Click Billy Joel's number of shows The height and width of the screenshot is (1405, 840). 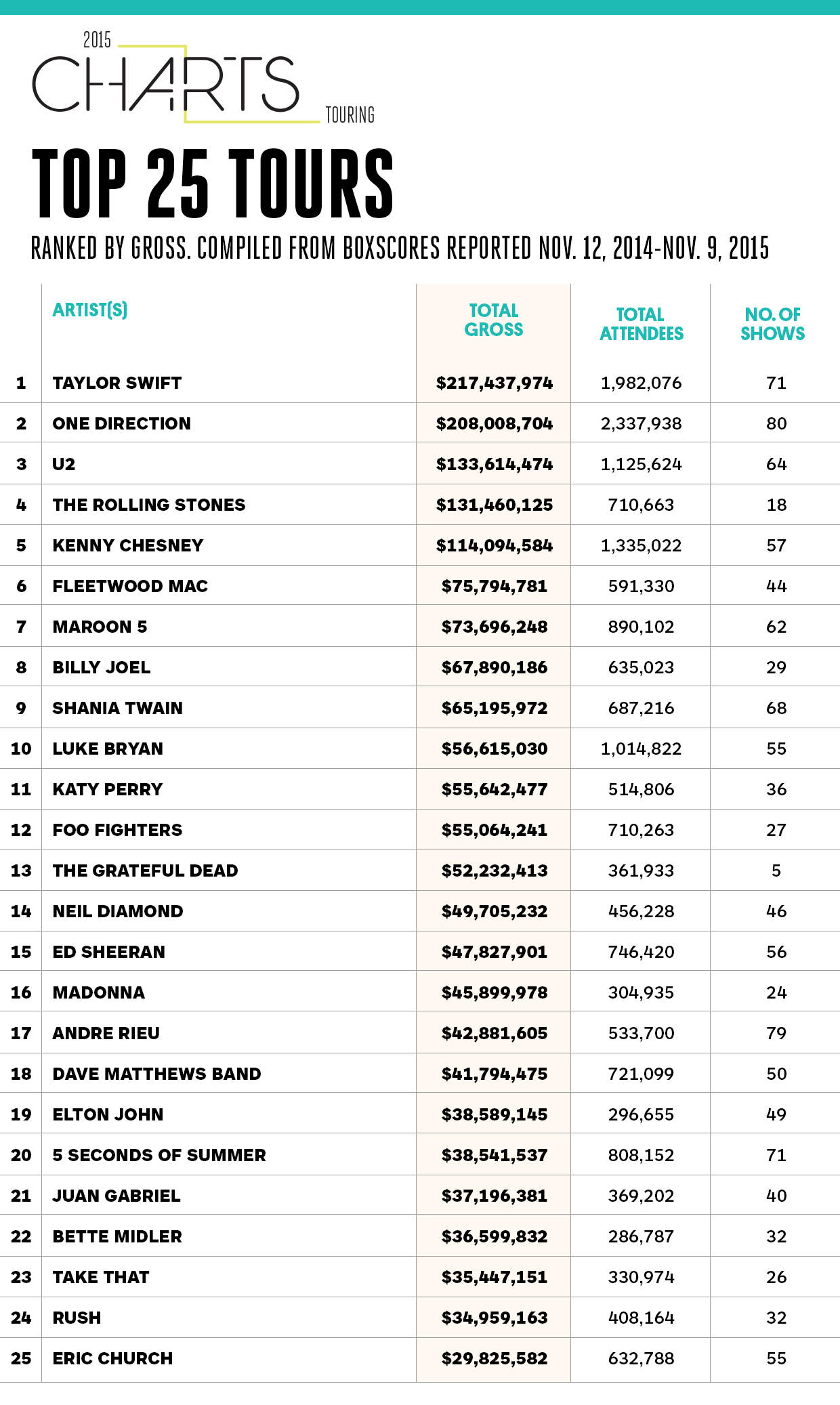point(776,668)
